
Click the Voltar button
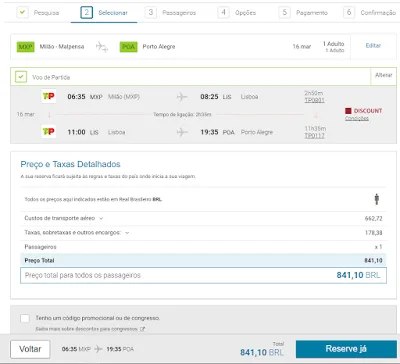(x=30, y=349)
